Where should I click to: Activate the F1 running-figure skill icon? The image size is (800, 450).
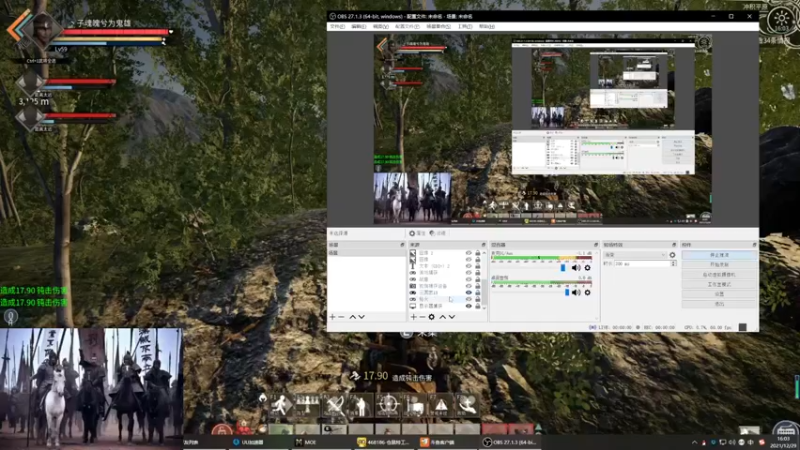coord(281,406)
